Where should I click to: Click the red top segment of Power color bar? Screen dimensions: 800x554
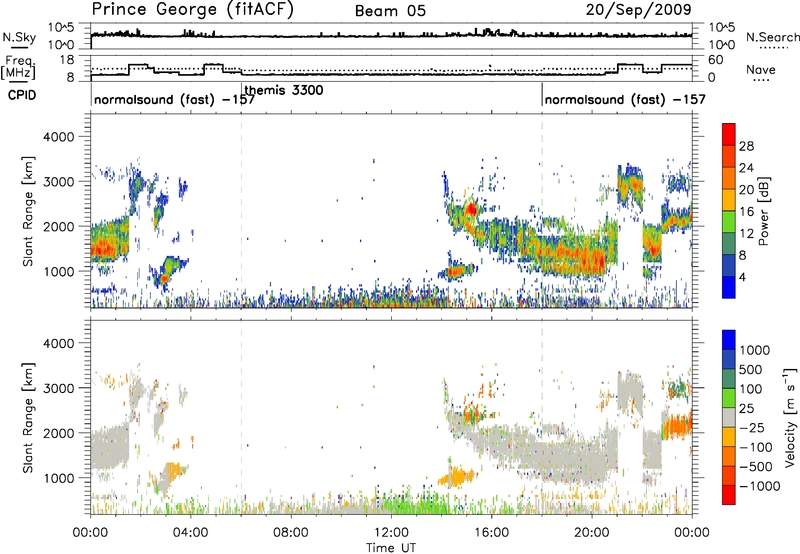[729, 134]
